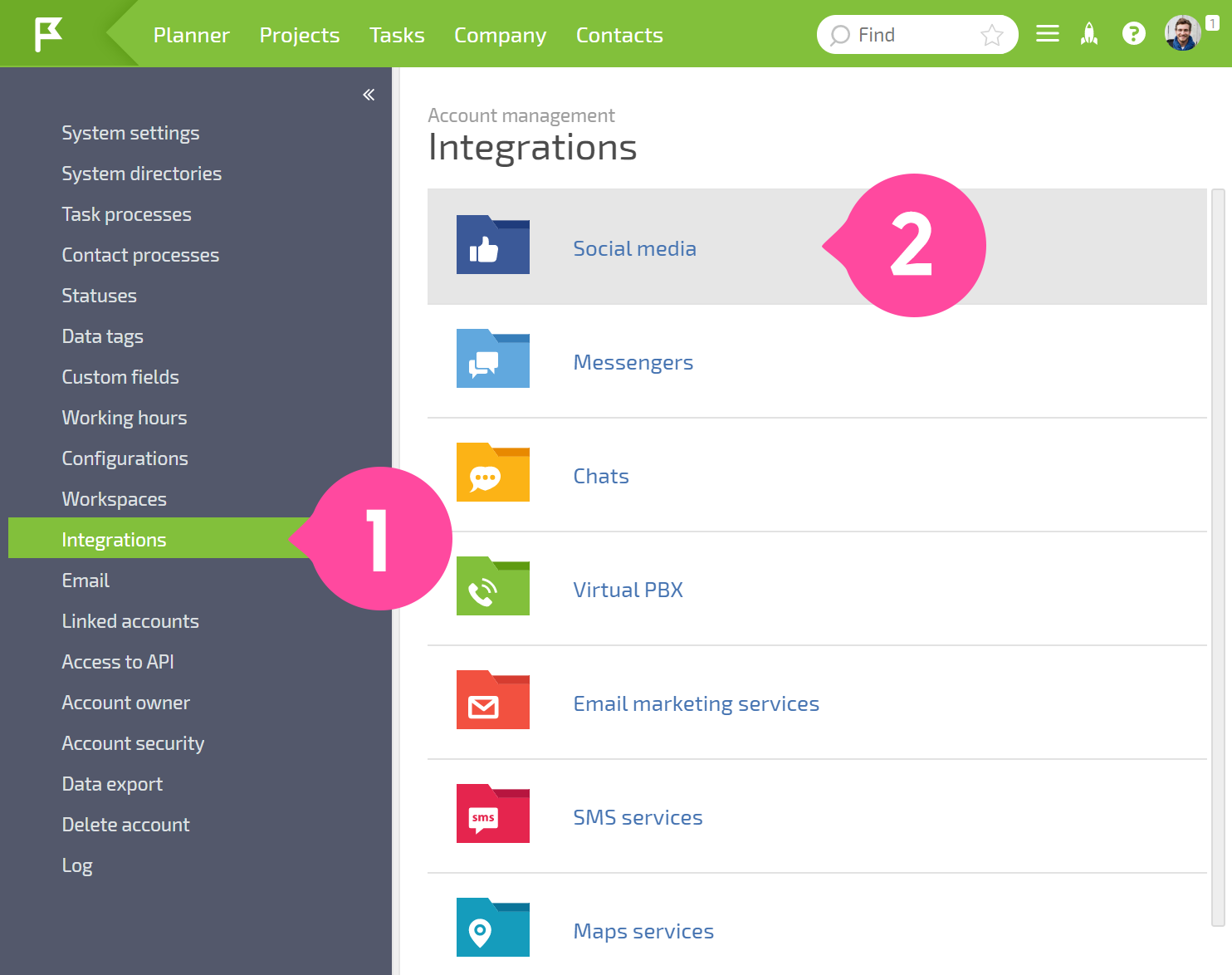The width and height of the screenshot is (1232, 975).
Task: Open the hamburger menu icon
Action: click(x=1048, y=34)
